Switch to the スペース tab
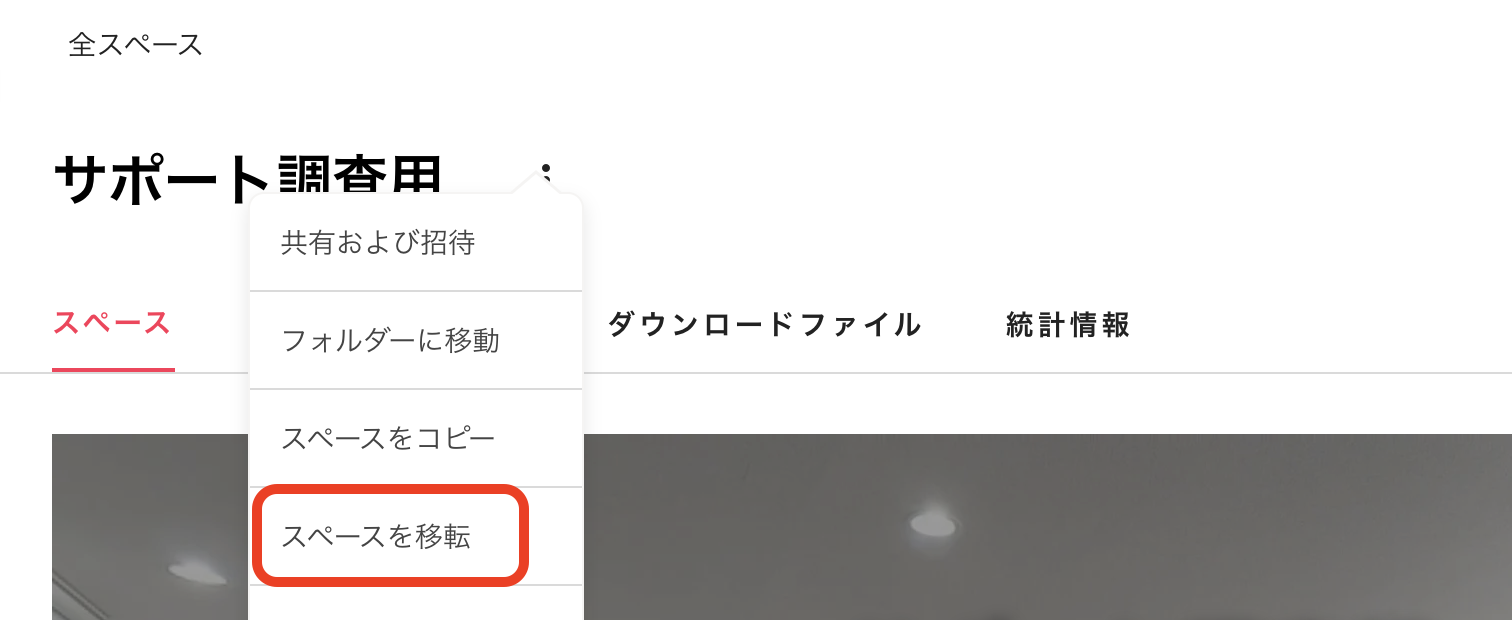The width and height of the screenshot is (1512, 620). pyautogui.click(x=112, y=324)
